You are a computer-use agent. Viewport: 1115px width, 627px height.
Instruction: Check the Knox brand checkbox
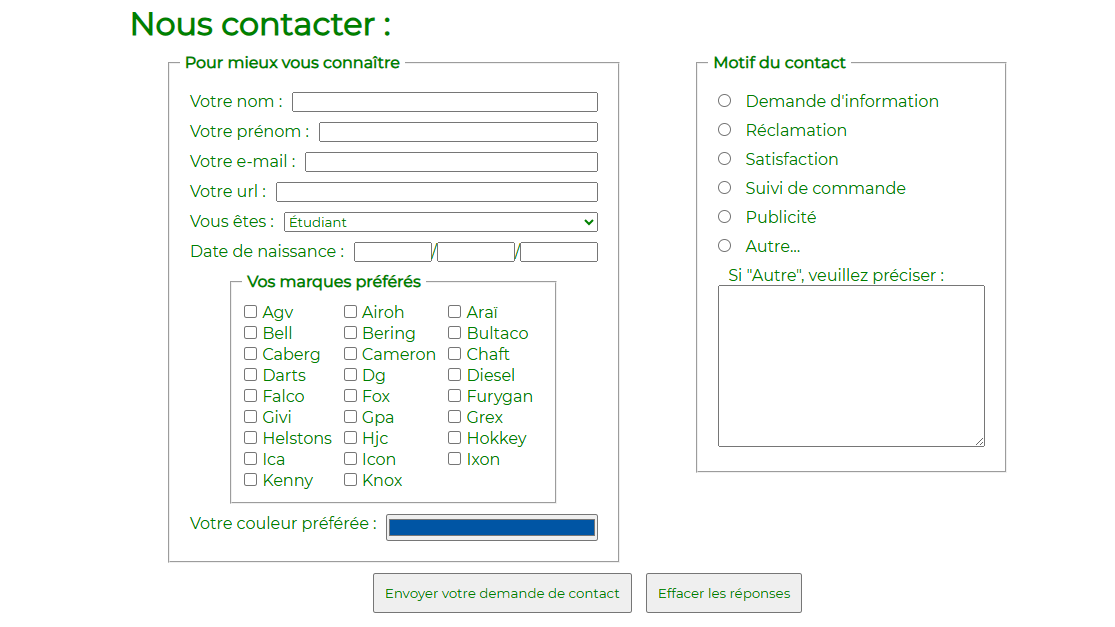click(350, 480)
